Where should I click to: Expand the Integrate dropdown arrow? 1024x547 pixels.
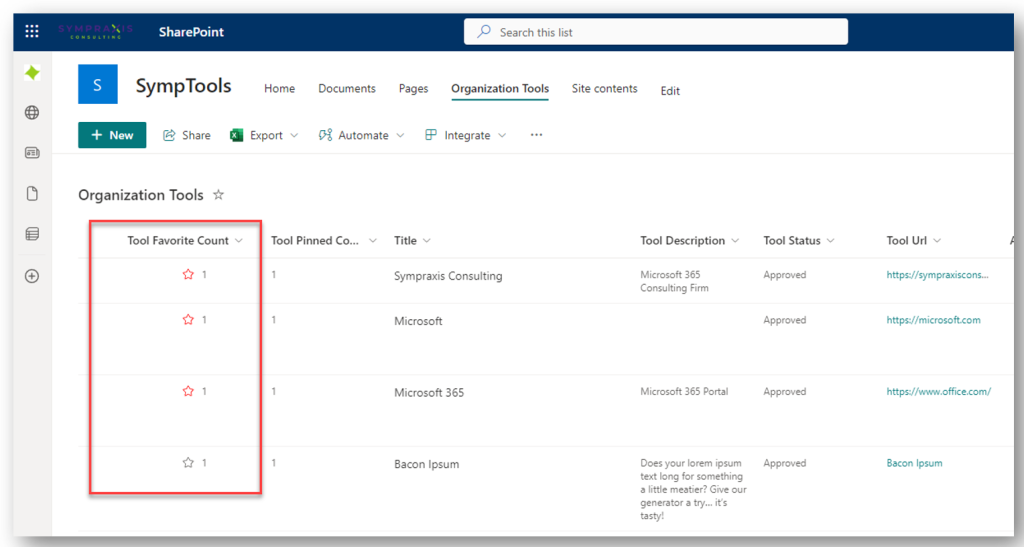pyautogui.click(x=502, y=135)
